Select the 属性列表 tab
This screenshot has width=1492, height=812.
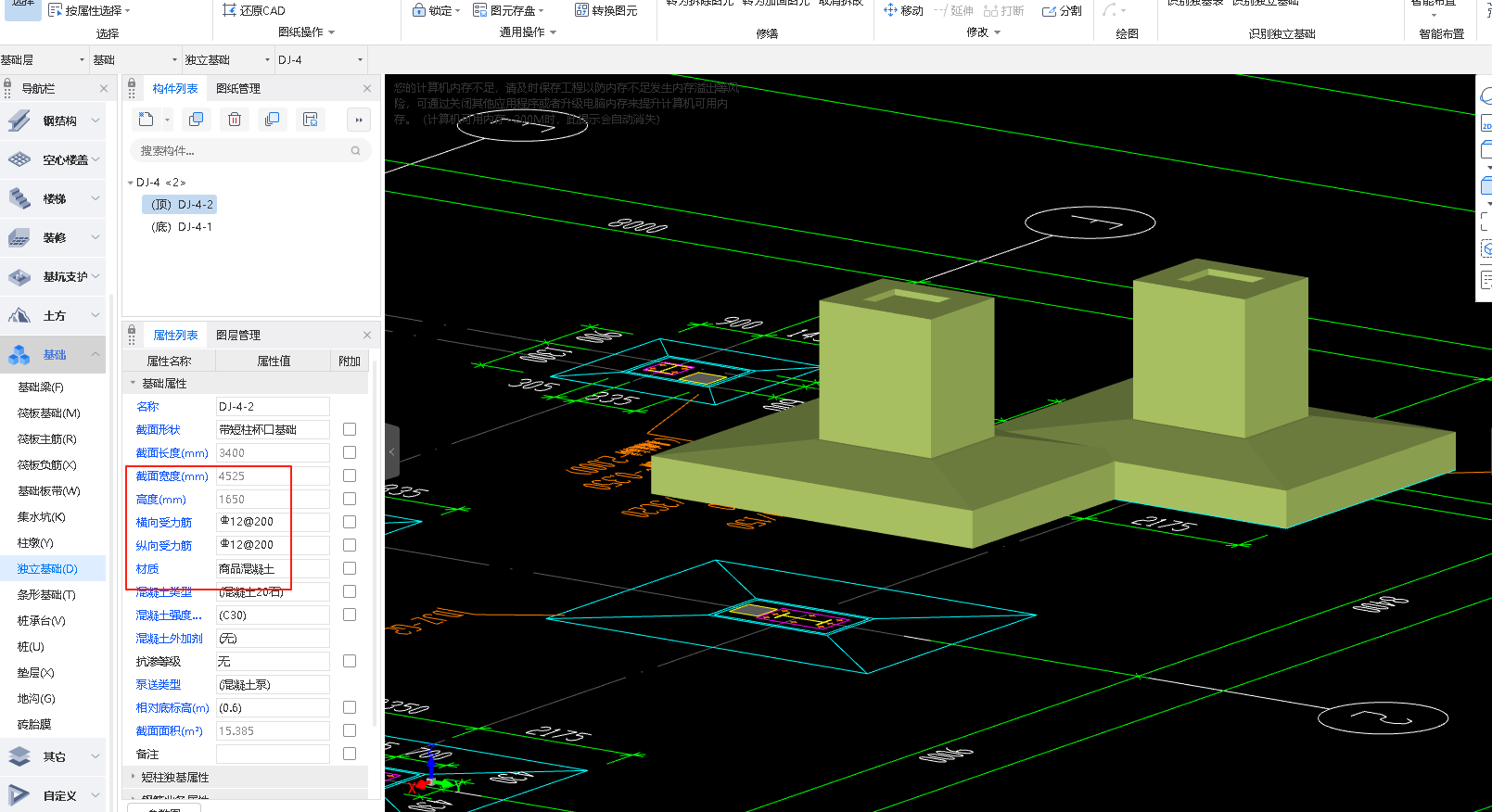(175, 336)
